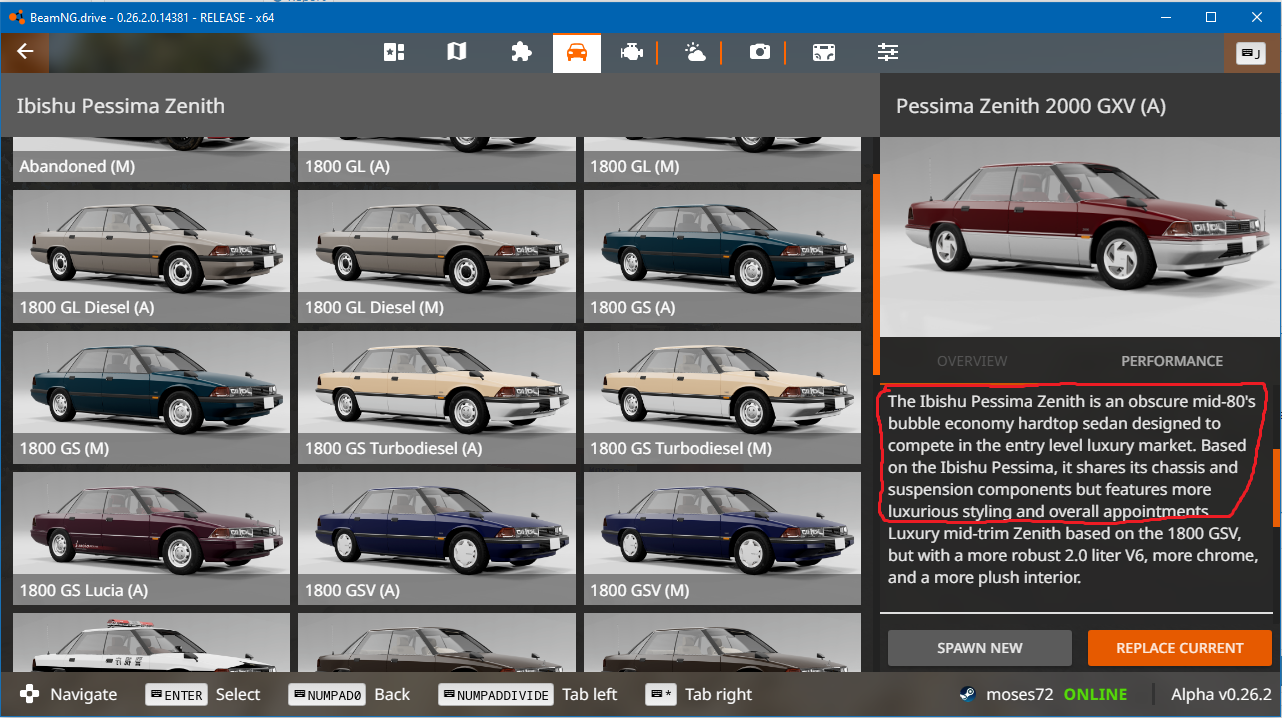Open the photo mode camera icon
The width and height of the screenshot is (1282, 718).
click(760, 52)
